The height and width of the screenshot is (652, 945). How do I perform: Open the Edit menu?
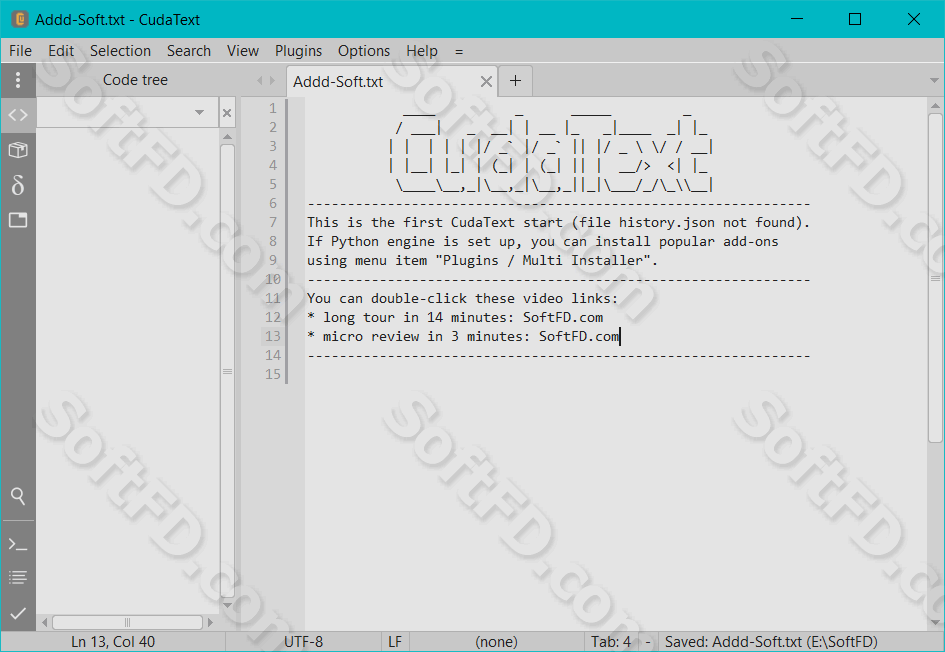pyautogui.click(x=61, y=51)
